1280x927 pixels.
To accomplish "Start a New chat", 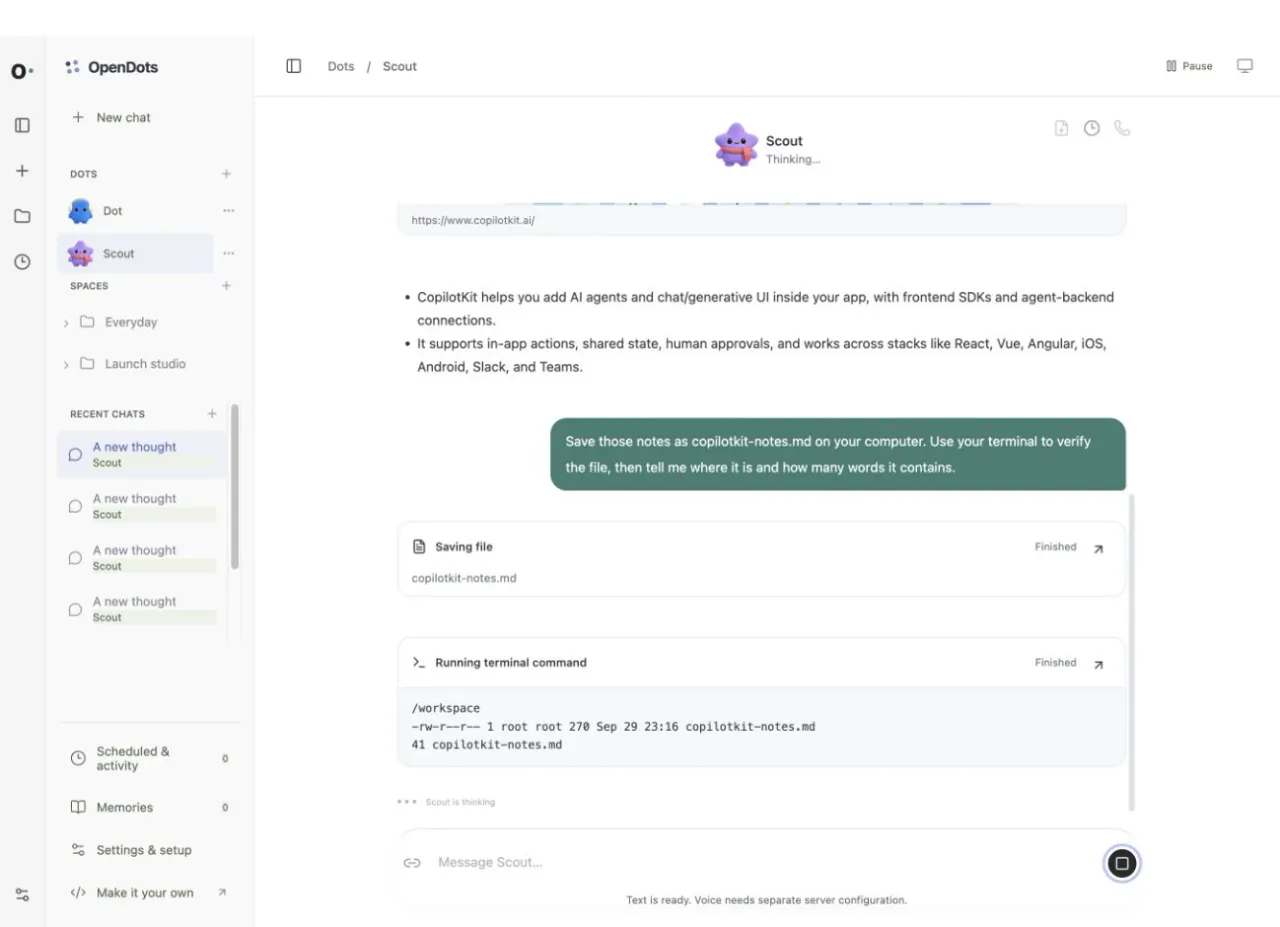I will pos(112,118).
